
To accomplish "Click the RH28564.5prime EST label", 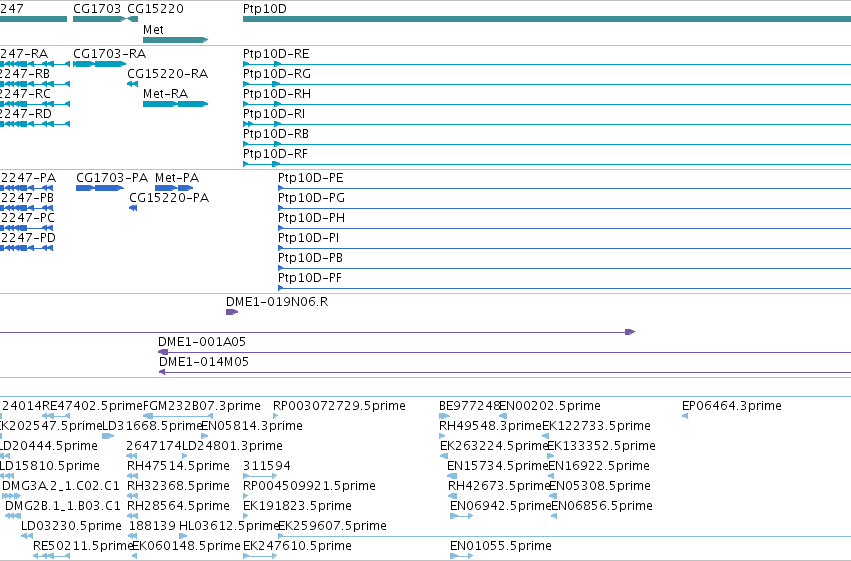I will coord(179,506).
